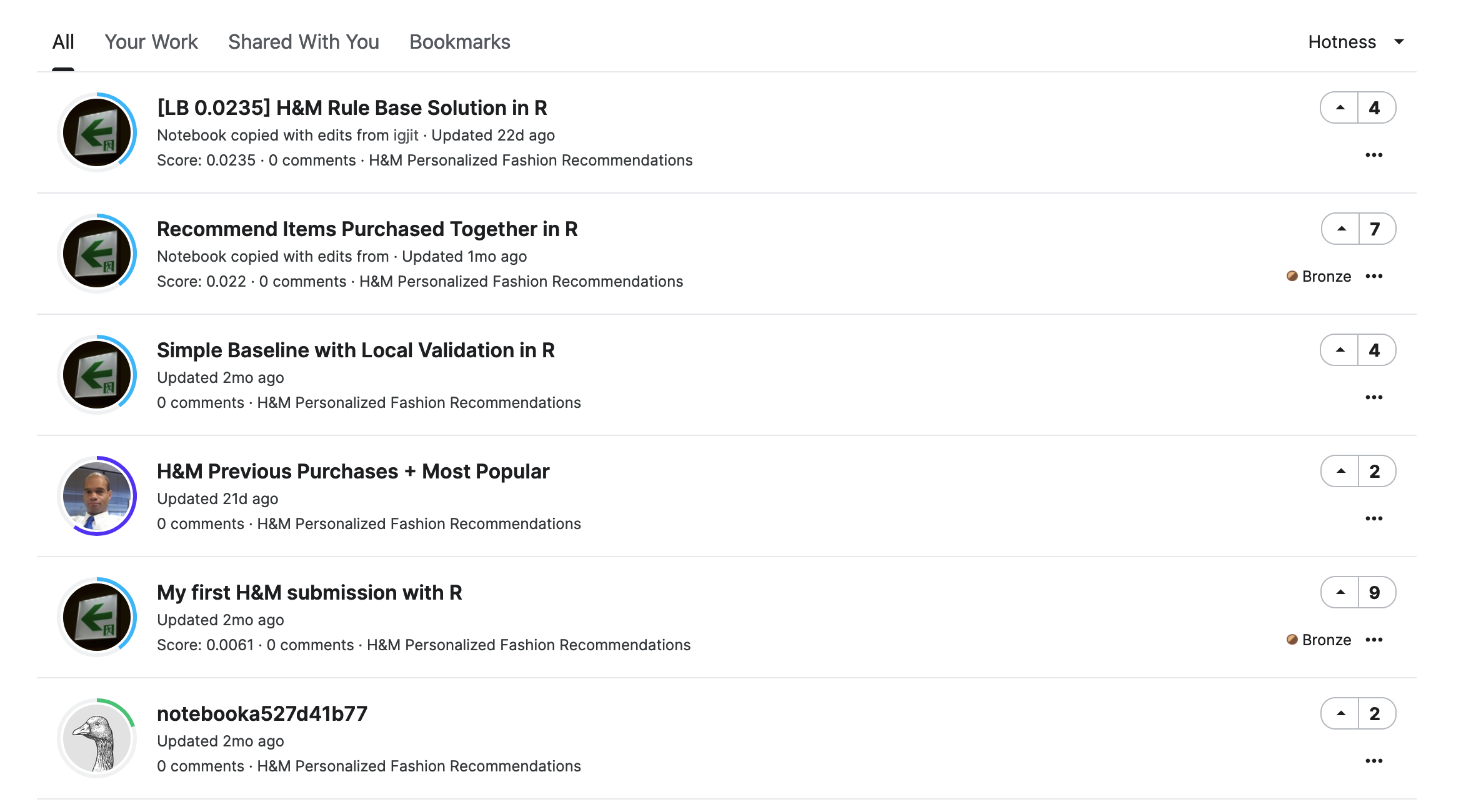Open the Recommend Items Purchased Together notebook
The width and height of the screenshot is (1466, 812).
pyautogui.click(x=367, y=229)
